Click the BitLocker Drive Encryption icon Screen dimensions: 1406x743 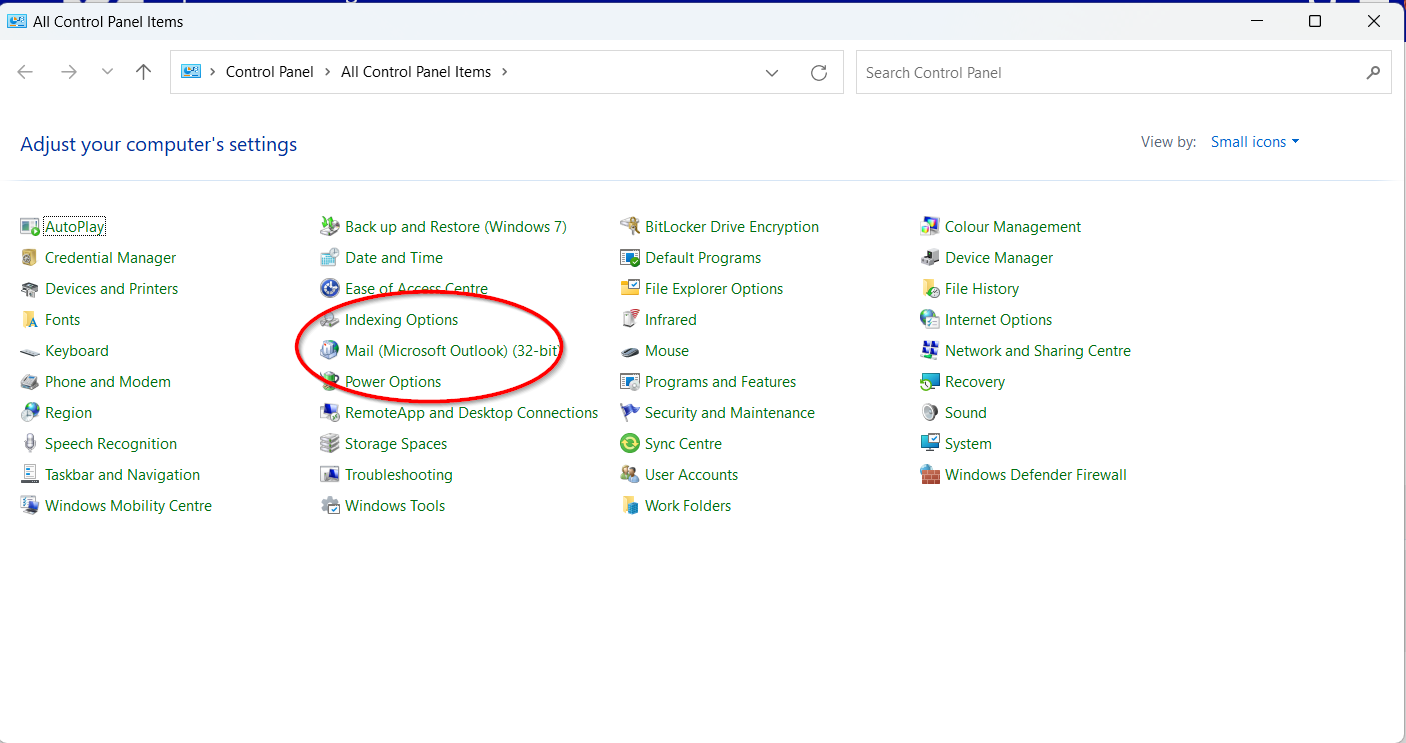[630, 227]
